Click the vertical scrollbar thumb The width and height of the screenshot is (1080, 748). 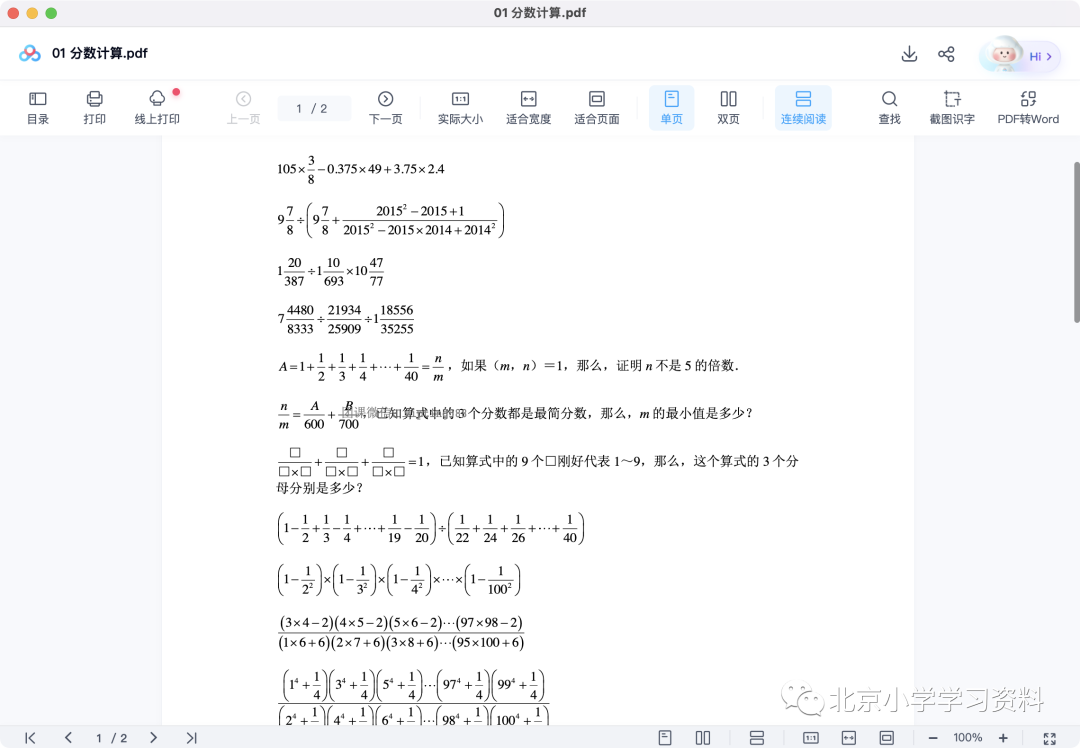click(1077, 242)
